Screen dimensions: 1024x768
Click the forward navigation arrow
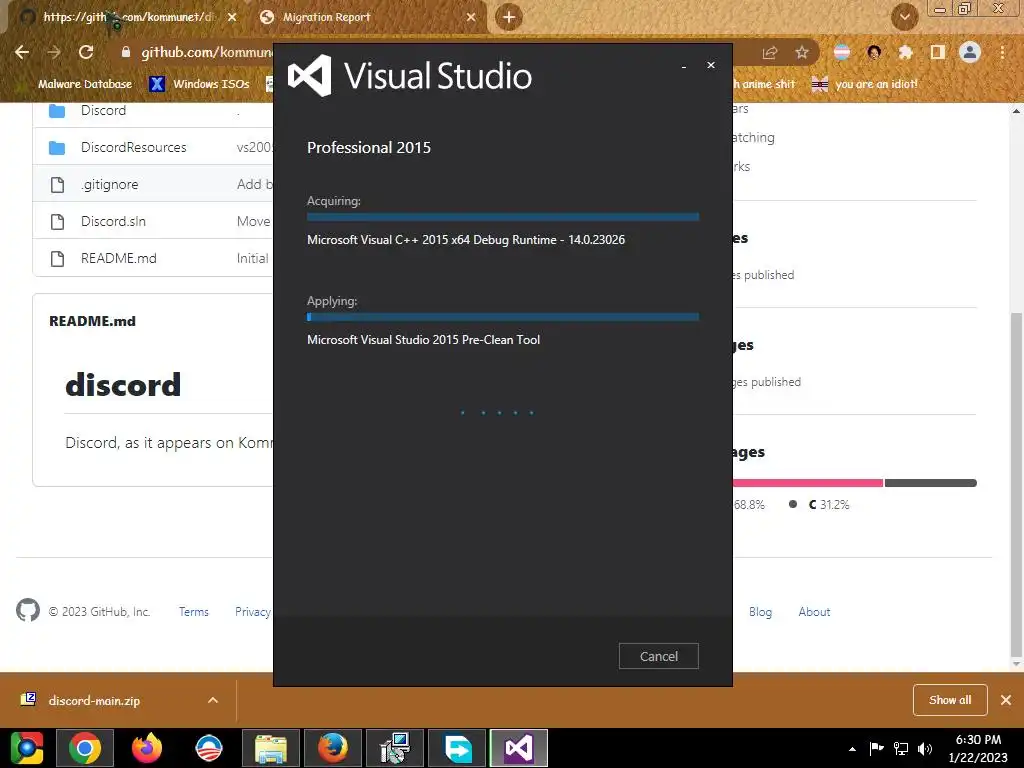coord(54,52)
